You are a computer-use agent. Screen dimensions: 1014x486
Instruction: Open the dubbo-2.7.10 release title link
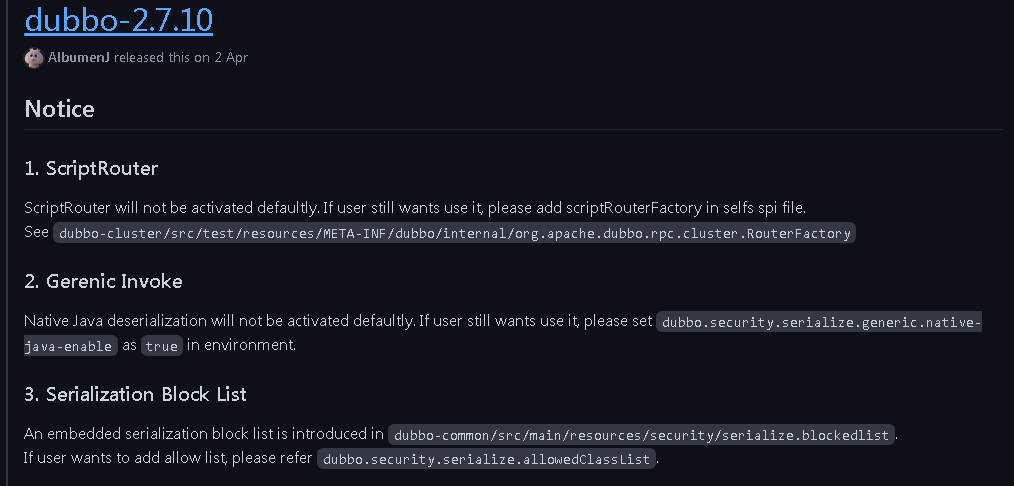[118, 19]
